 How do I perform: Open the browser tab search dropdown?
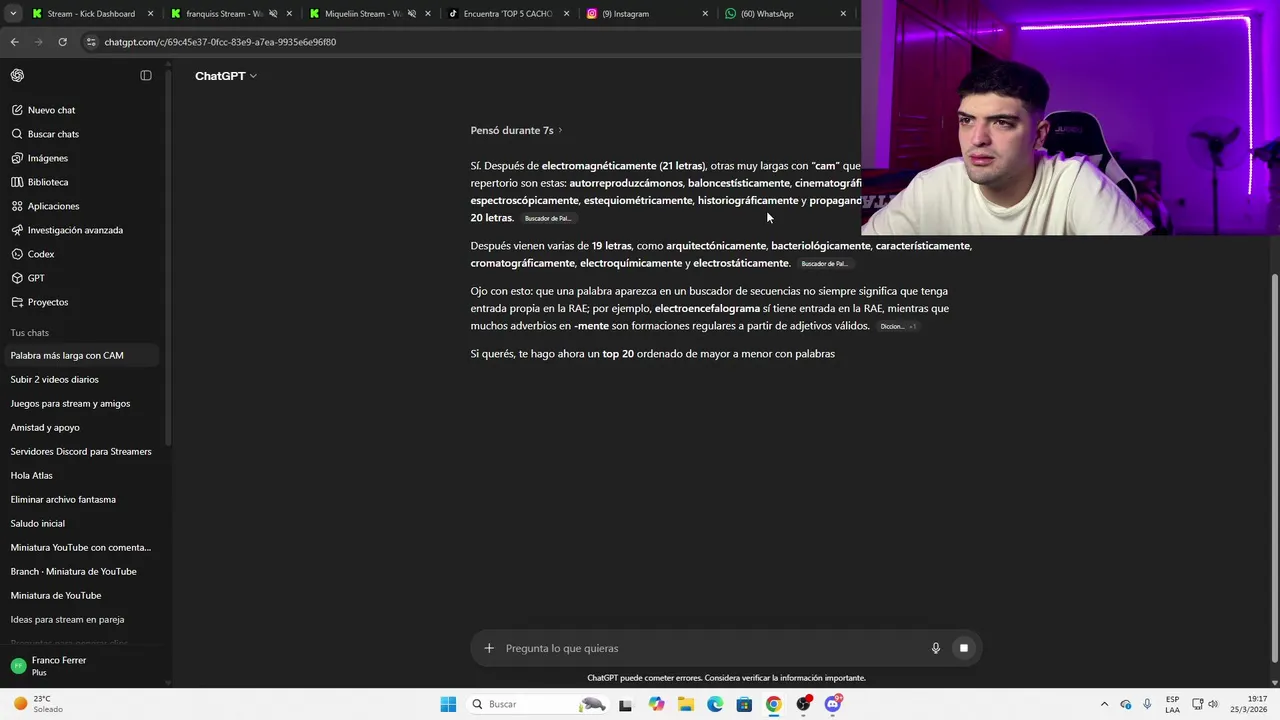tap(12, 14)
